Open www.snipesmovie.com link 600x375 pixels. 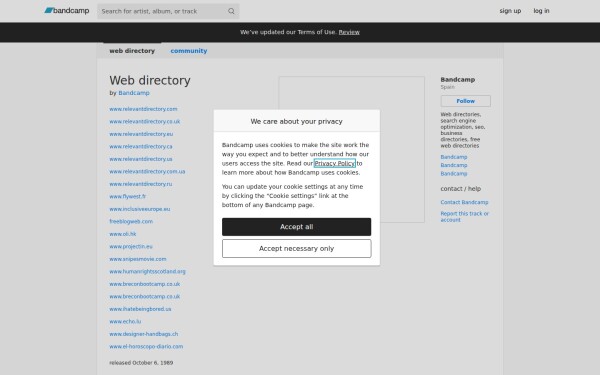138,259
